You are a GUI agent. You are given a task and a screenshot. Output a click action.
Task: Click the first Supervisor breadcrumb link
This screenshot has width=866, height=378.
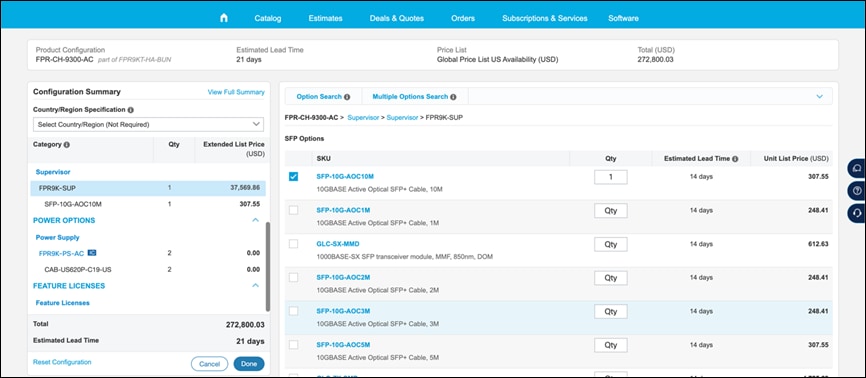pyautogui.click(x=363, y=118)
